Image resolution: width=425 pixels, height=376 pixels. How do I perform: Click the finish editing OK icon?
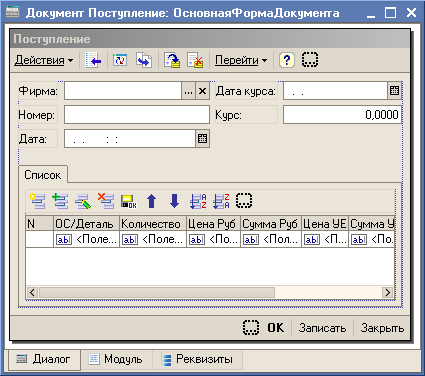[x=129, y=201]
